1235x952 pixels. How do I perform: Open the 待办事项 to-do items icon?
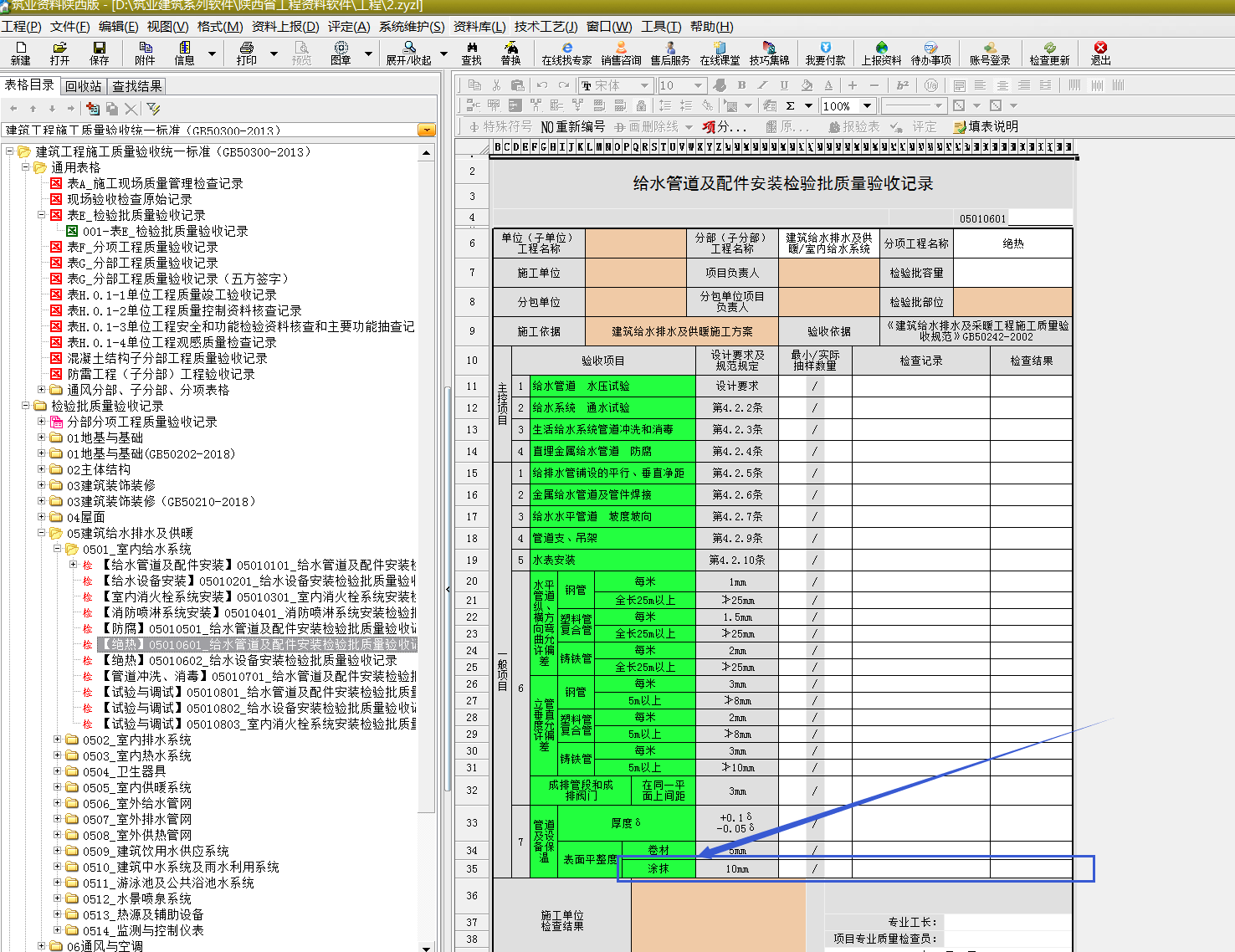pos(930,53)
